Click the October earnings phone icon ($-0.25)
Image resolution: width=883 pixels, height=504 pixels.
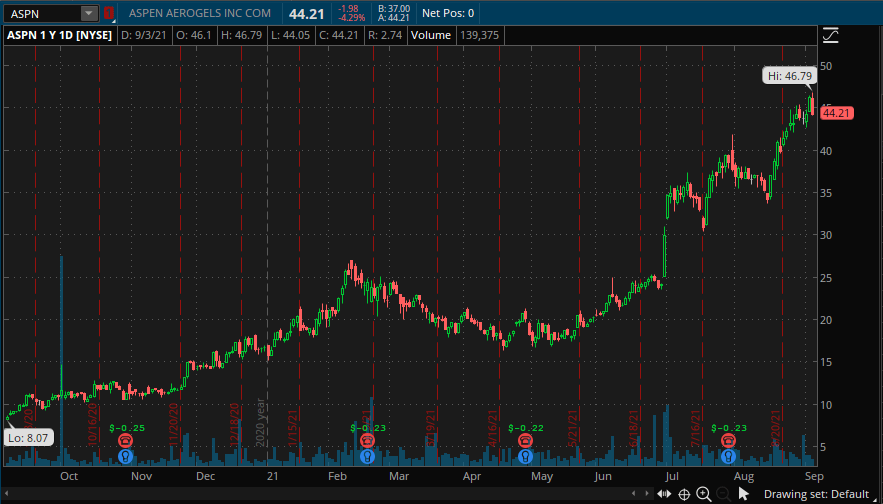[x=125, y=440]
